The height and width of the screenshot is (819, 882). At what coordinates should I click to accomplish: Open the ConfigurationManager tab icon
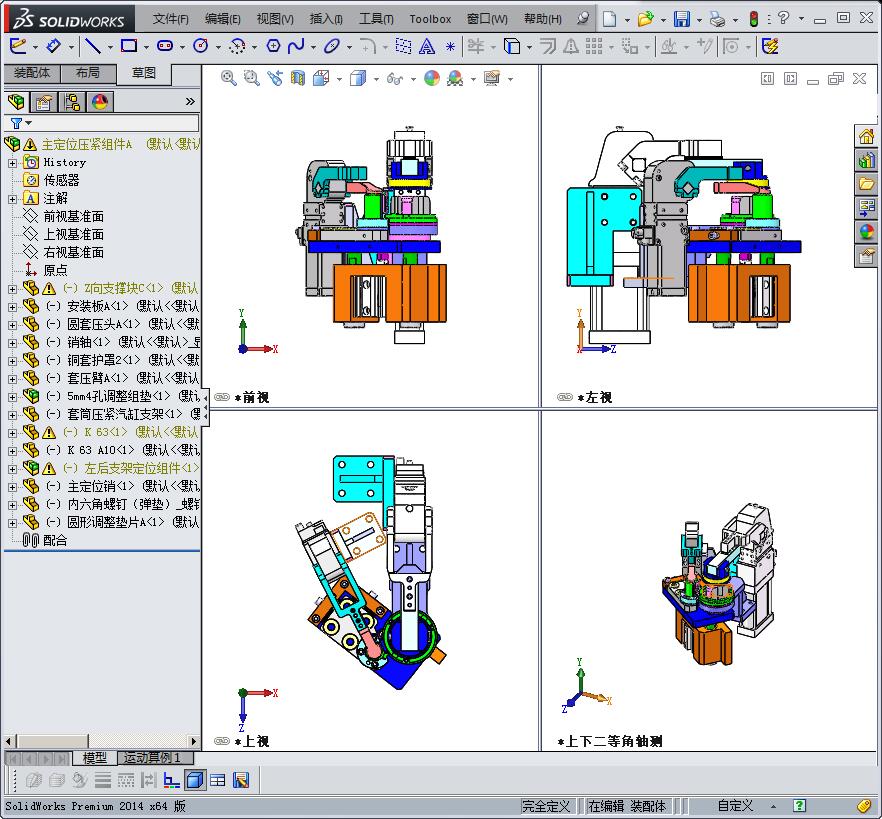point(71,102)
